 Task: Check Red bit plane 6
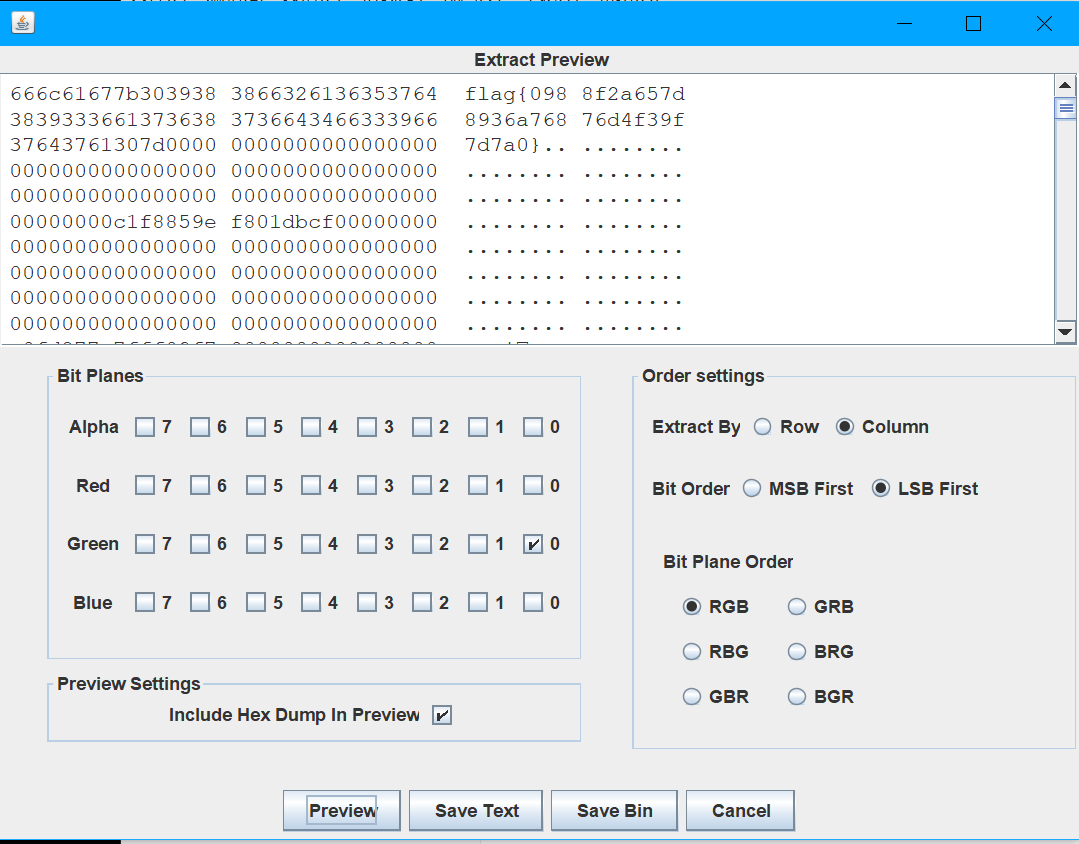pyautogui.click(x=200, y=486)
